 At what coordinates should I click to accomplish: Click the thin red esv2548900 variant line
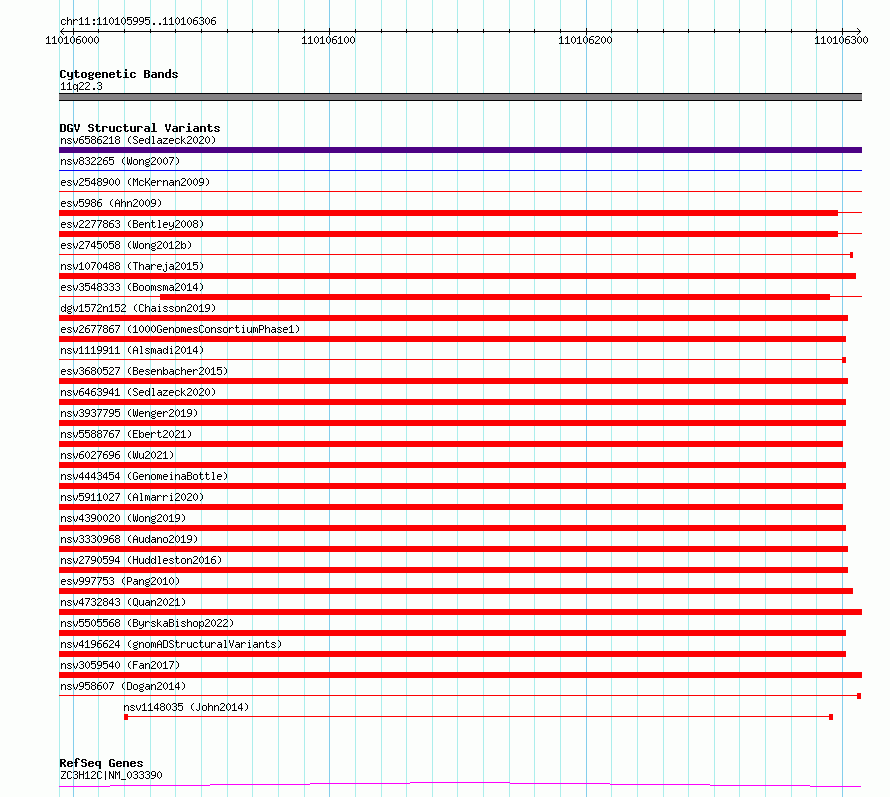coord(460,191)
